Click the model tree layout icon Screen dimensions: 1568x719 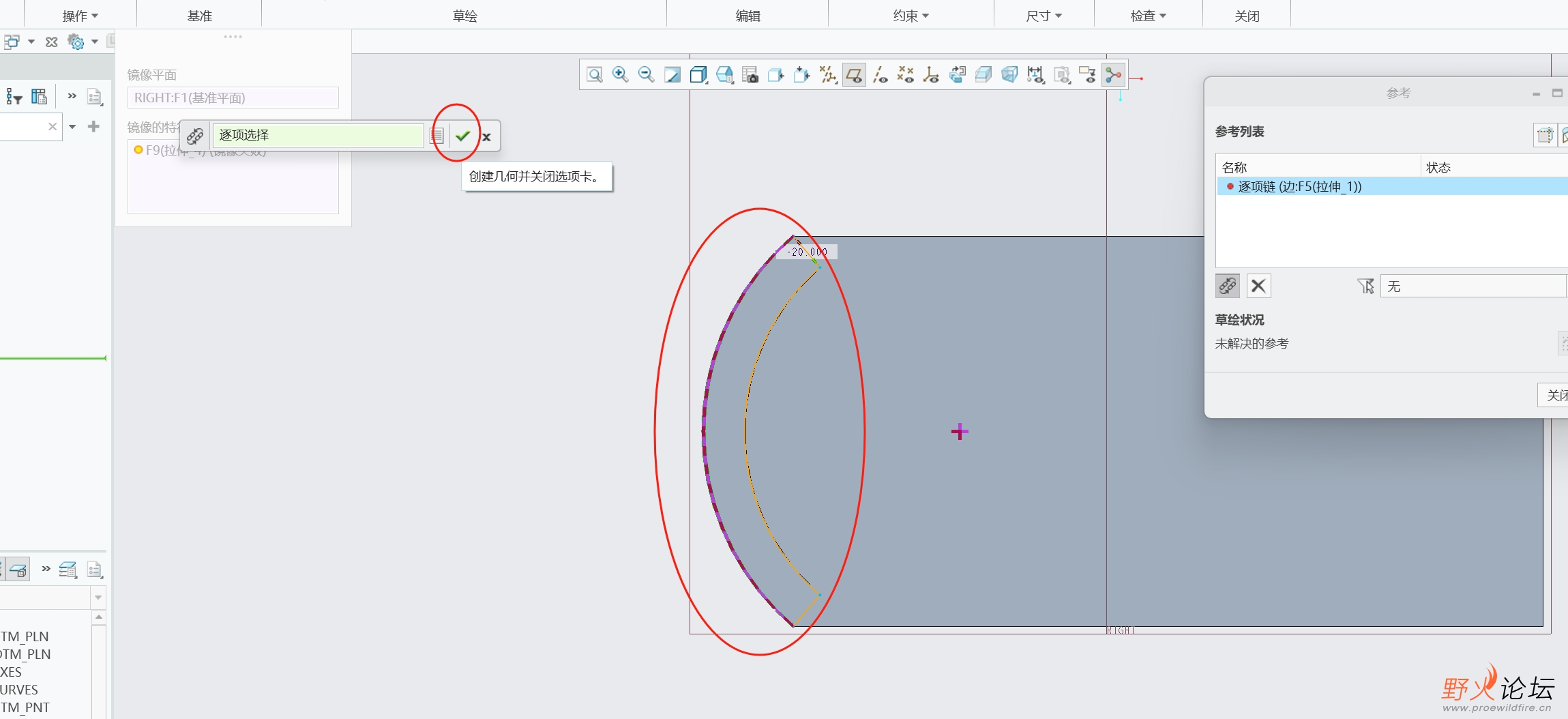(x=12, y=42)
